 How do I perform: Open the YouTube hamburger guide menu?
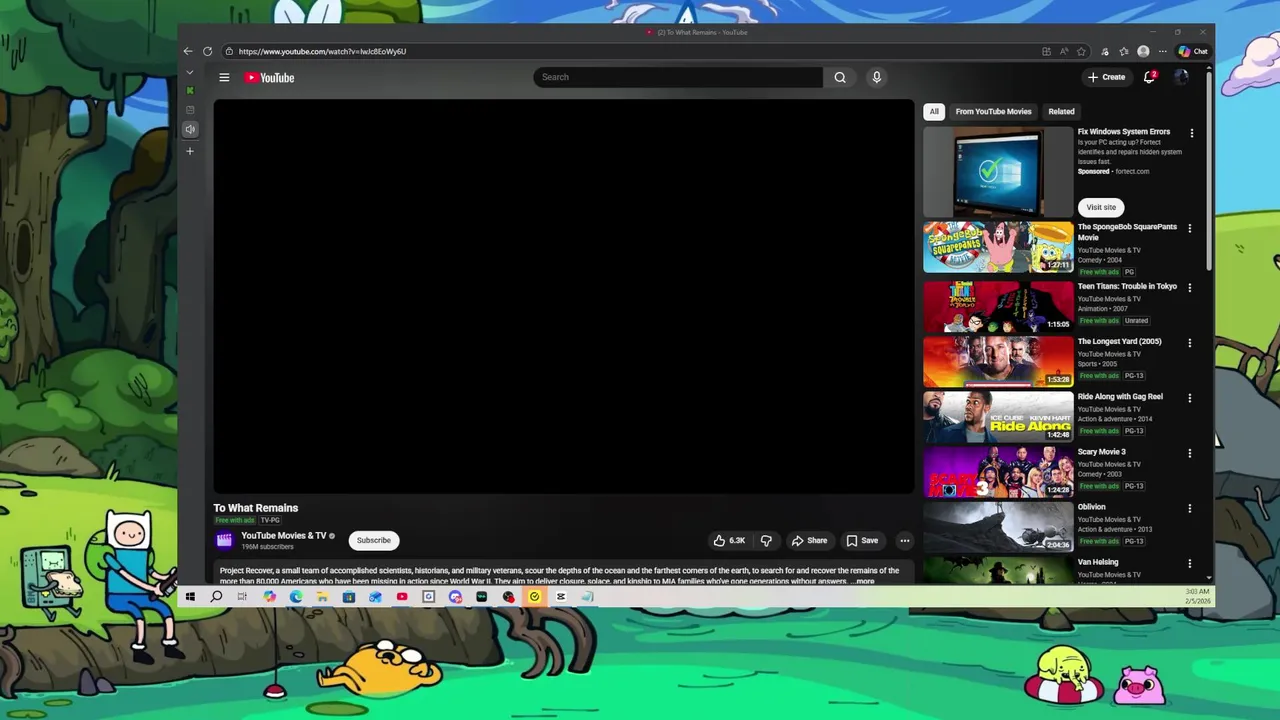(224, 77)
